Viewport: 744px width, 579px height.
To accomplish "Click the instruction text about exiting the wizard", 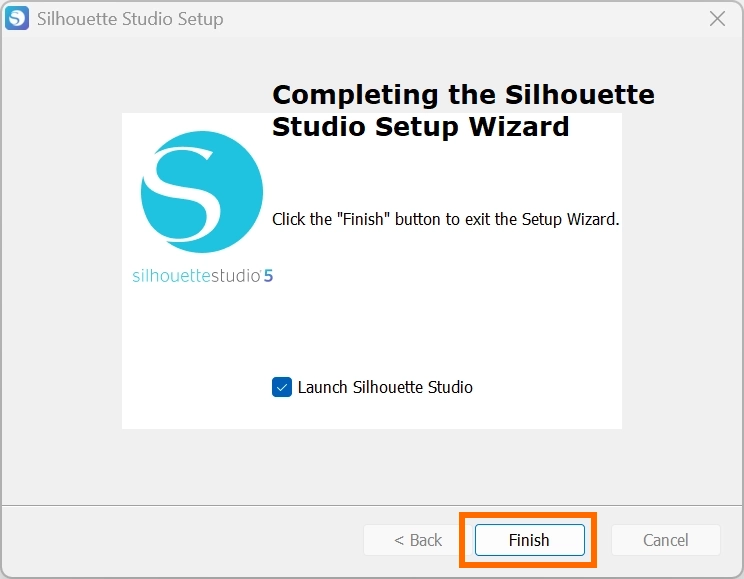I will point(446,219).
